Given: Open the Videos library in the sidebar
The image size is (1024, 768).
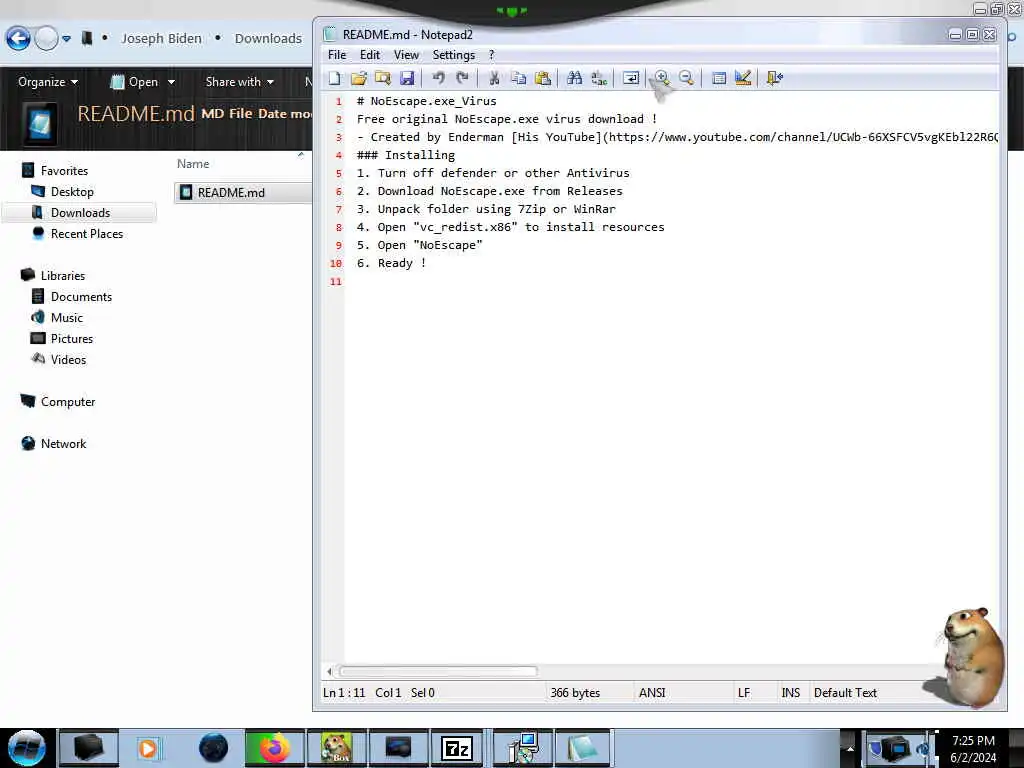Looking at the screenshot, I should pos(68,360).
